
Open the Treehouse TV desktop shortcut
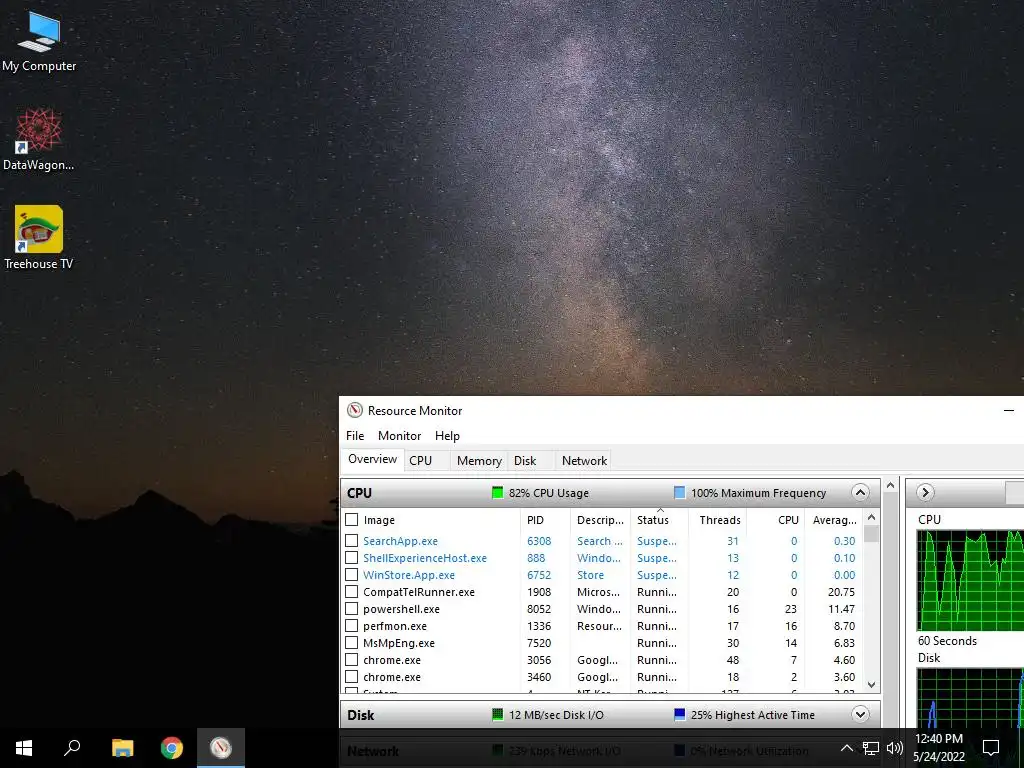39,238
